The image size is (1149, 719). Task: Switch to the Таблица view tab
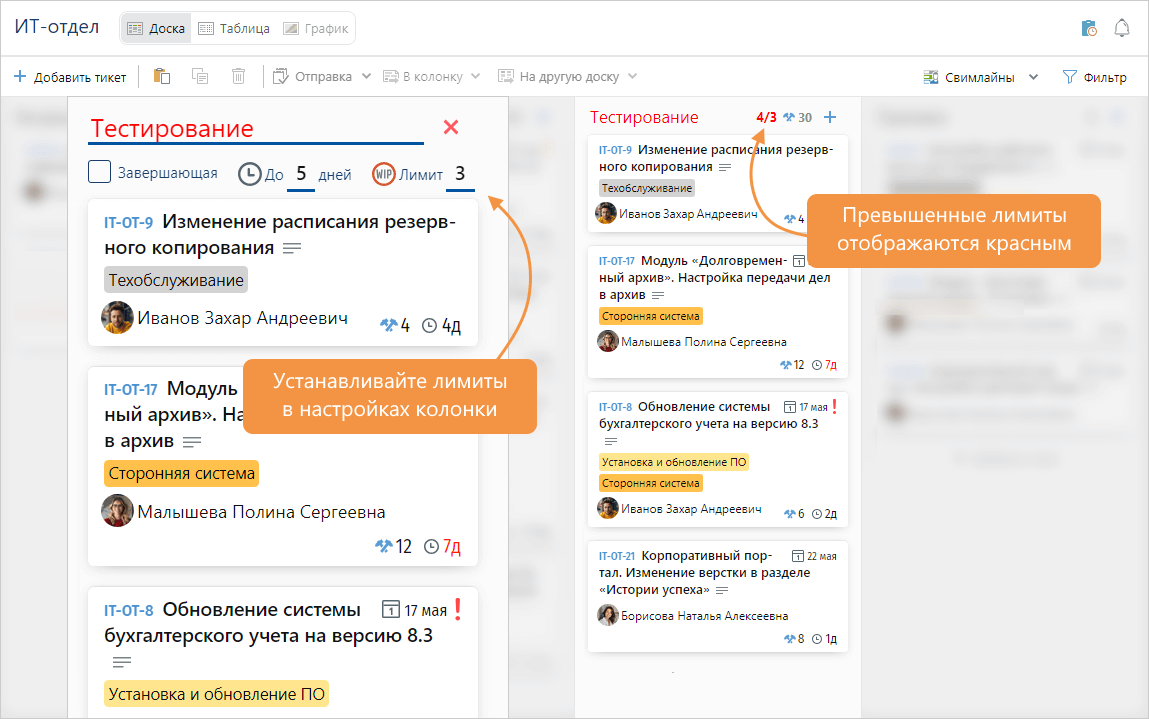coord(233,28)
